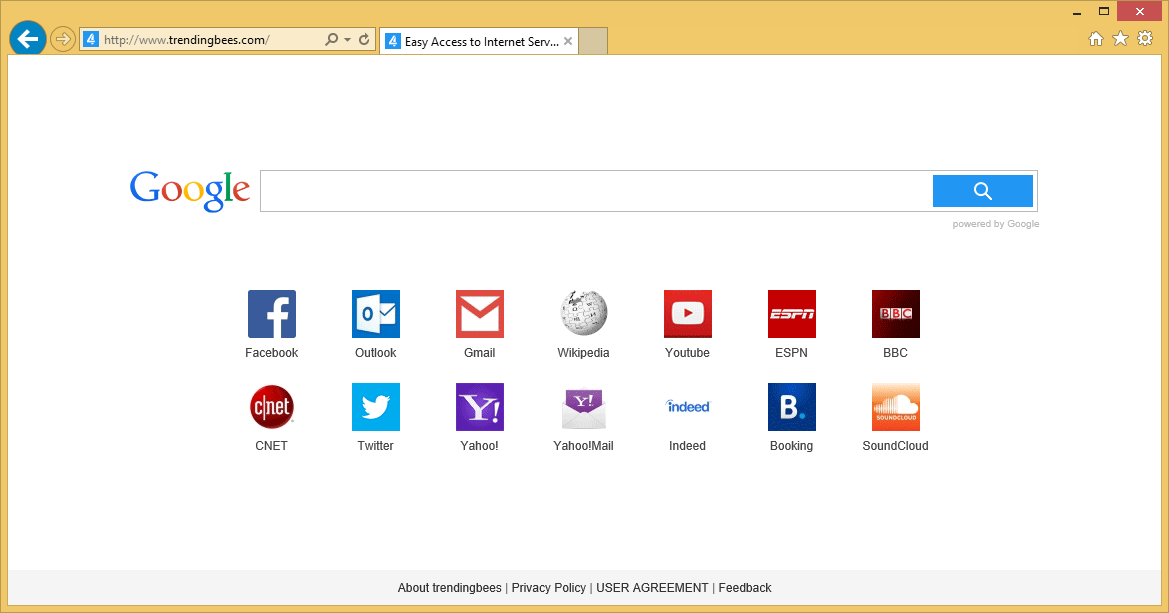This screenshot has width=1169, height=613.
Task: Click the blue search magnifier button
Action: click(x=982, y=191)
